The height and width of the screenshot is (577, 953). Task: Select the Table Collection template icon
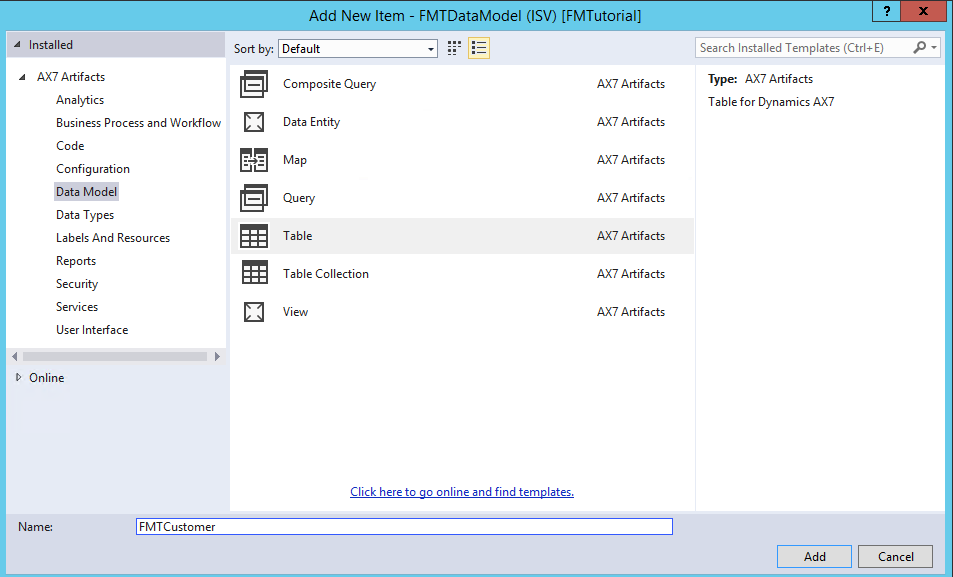click(254, 274)
